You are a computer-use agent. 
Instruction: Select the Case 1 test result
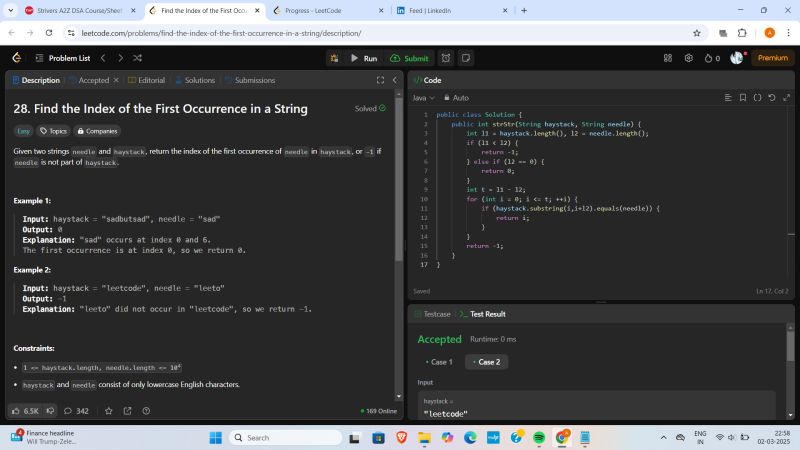tap(438, 362)
